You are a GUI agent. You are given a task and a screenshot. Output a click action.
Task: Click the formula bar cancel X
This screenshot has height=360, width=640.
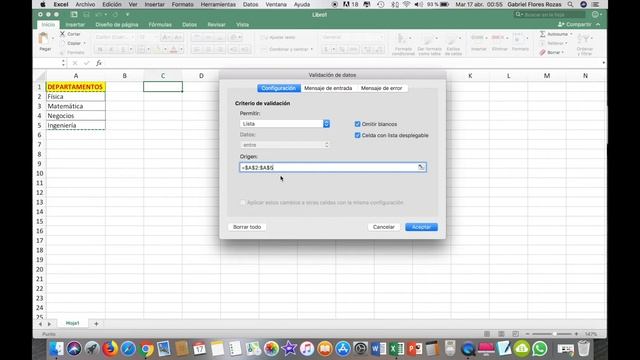click(75, 63)
